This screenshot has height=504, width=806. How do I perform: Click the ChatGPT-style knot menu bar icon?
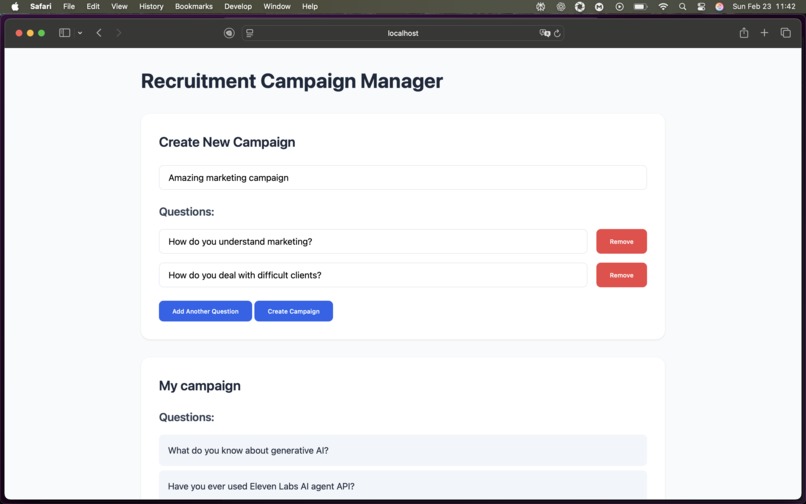pyautogui.click(x=561, y=7)
